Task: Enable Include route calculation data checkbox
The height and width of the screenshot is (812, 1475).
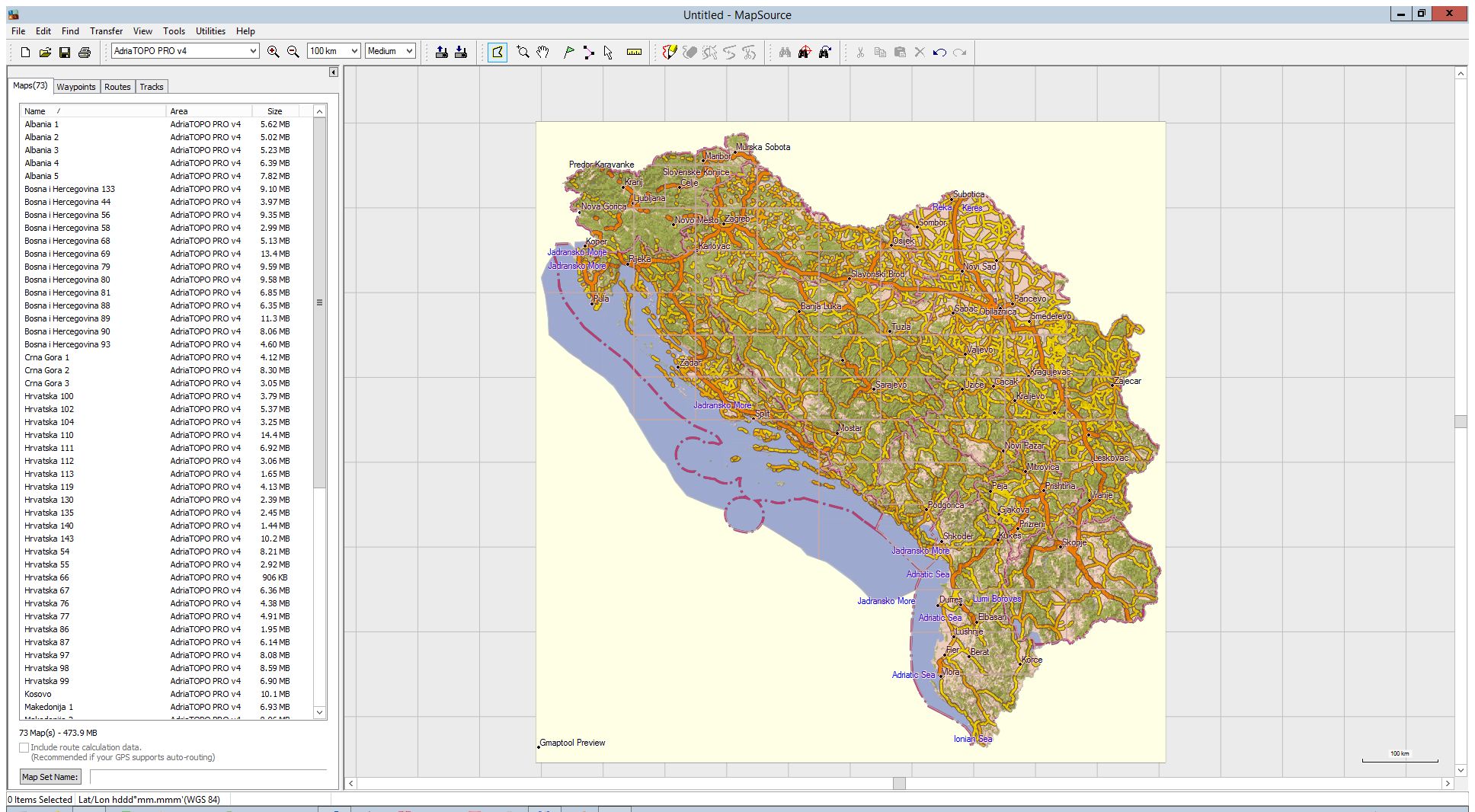Action: 24,747
